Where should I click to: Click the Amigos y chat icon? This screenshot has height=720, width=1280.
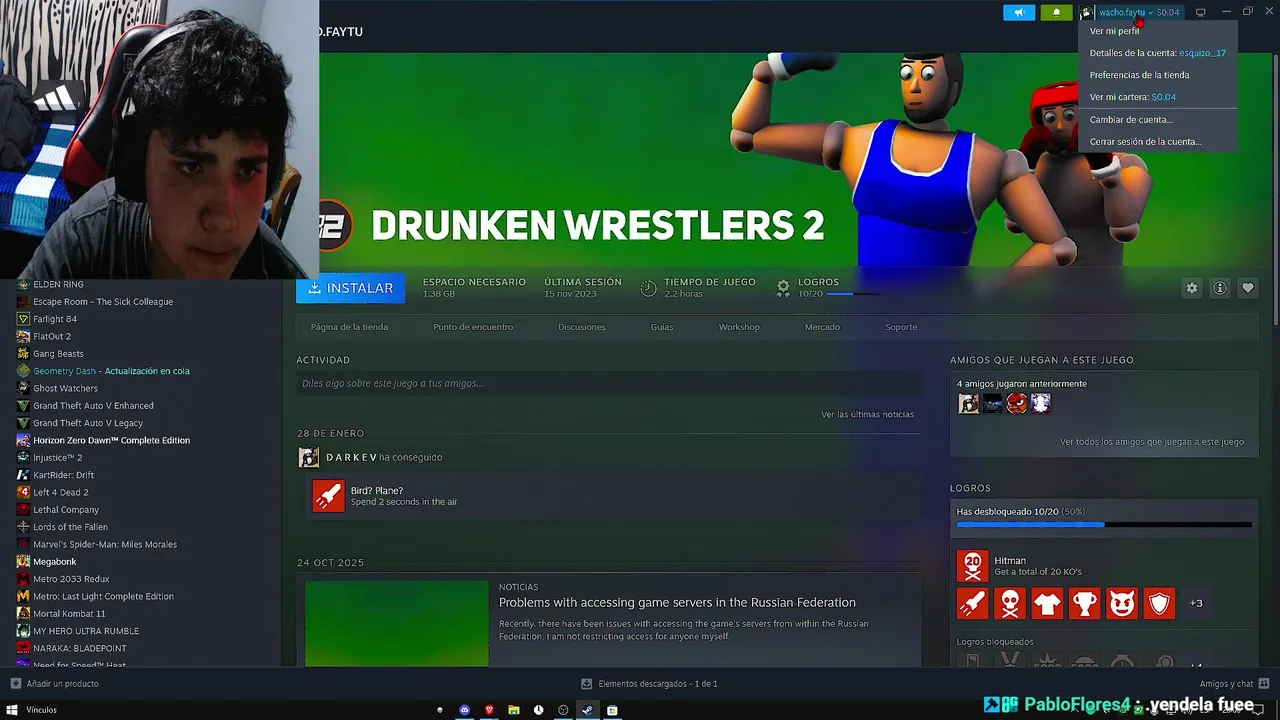click(1264, 684)
